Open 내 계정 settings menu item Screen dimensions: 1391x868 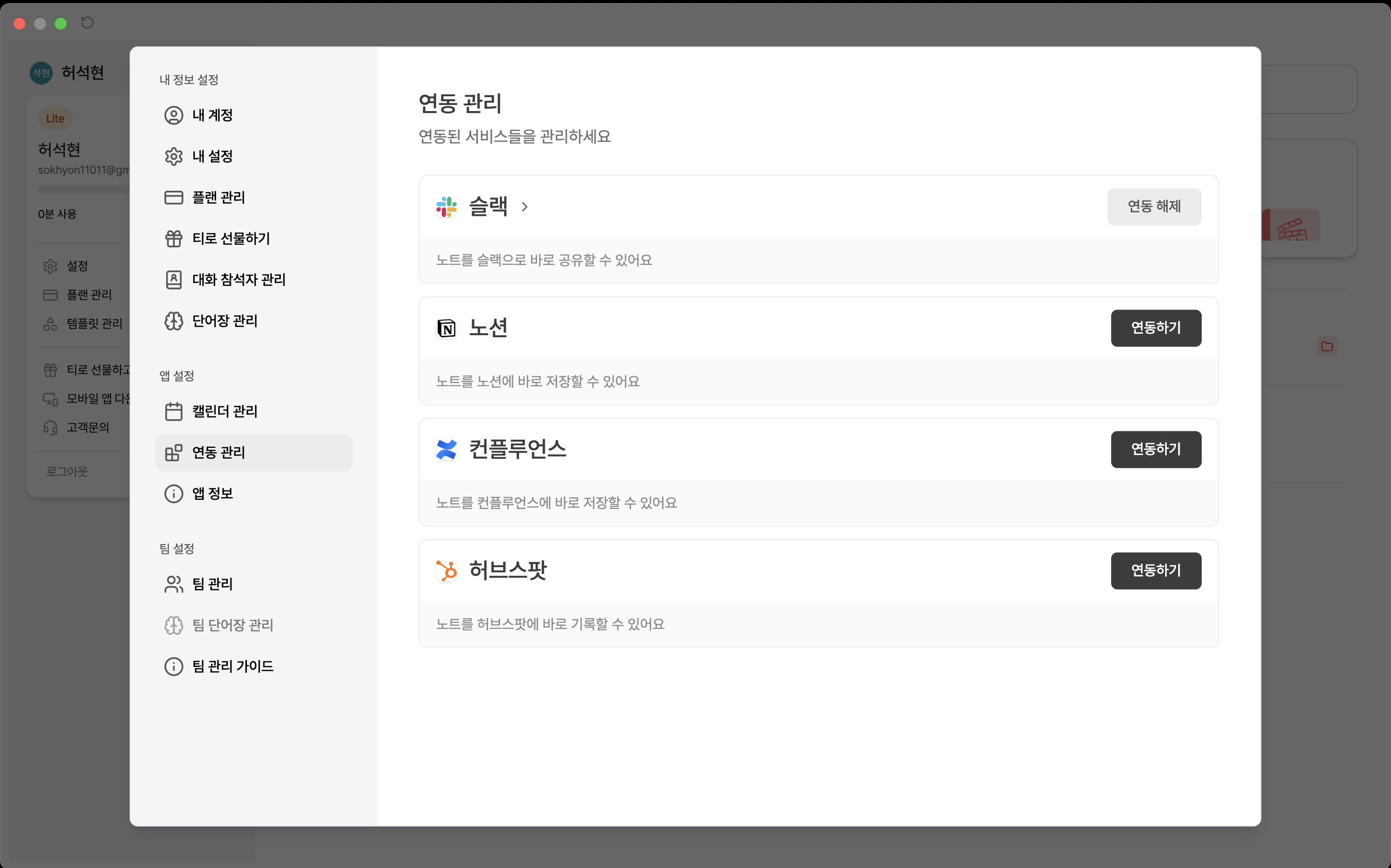click(x=212, y=115)
